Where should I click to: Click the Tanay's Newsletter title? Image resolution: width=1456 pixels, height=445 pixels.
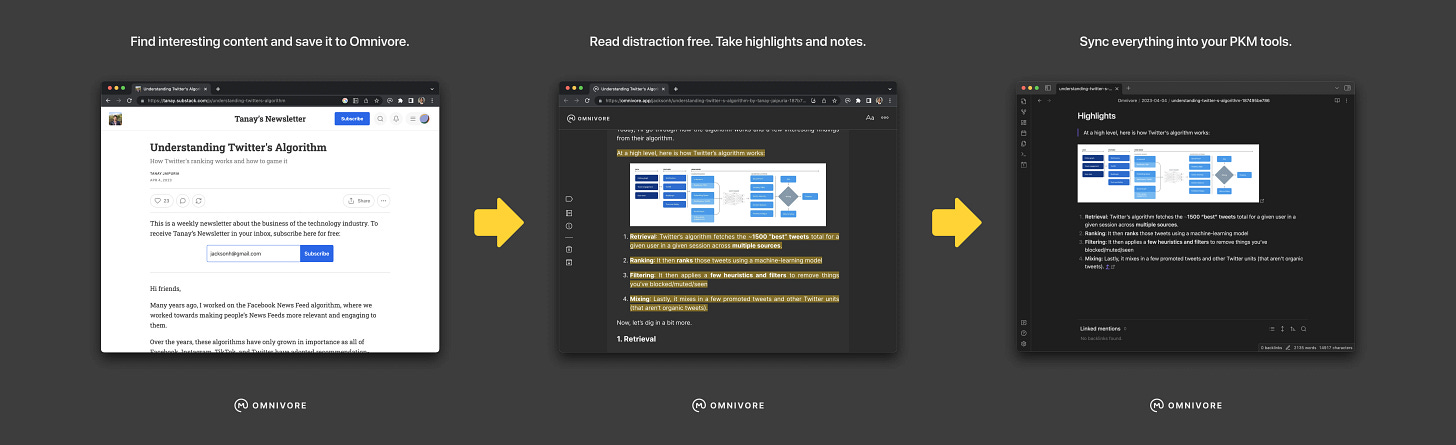point(270,119)
